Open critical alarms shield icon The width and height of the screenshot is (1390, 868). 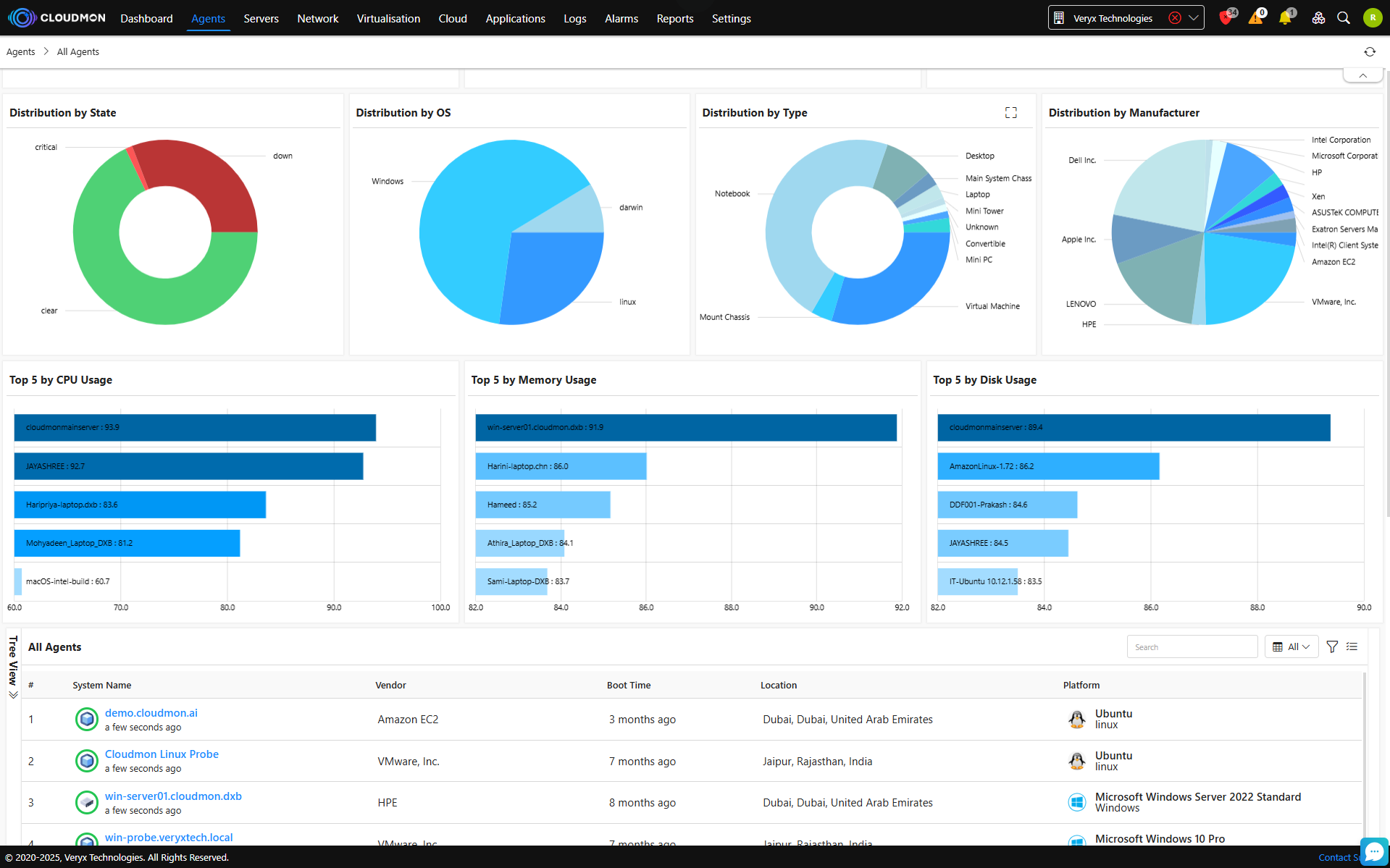pyautogui.click(x=1226, y=18)
